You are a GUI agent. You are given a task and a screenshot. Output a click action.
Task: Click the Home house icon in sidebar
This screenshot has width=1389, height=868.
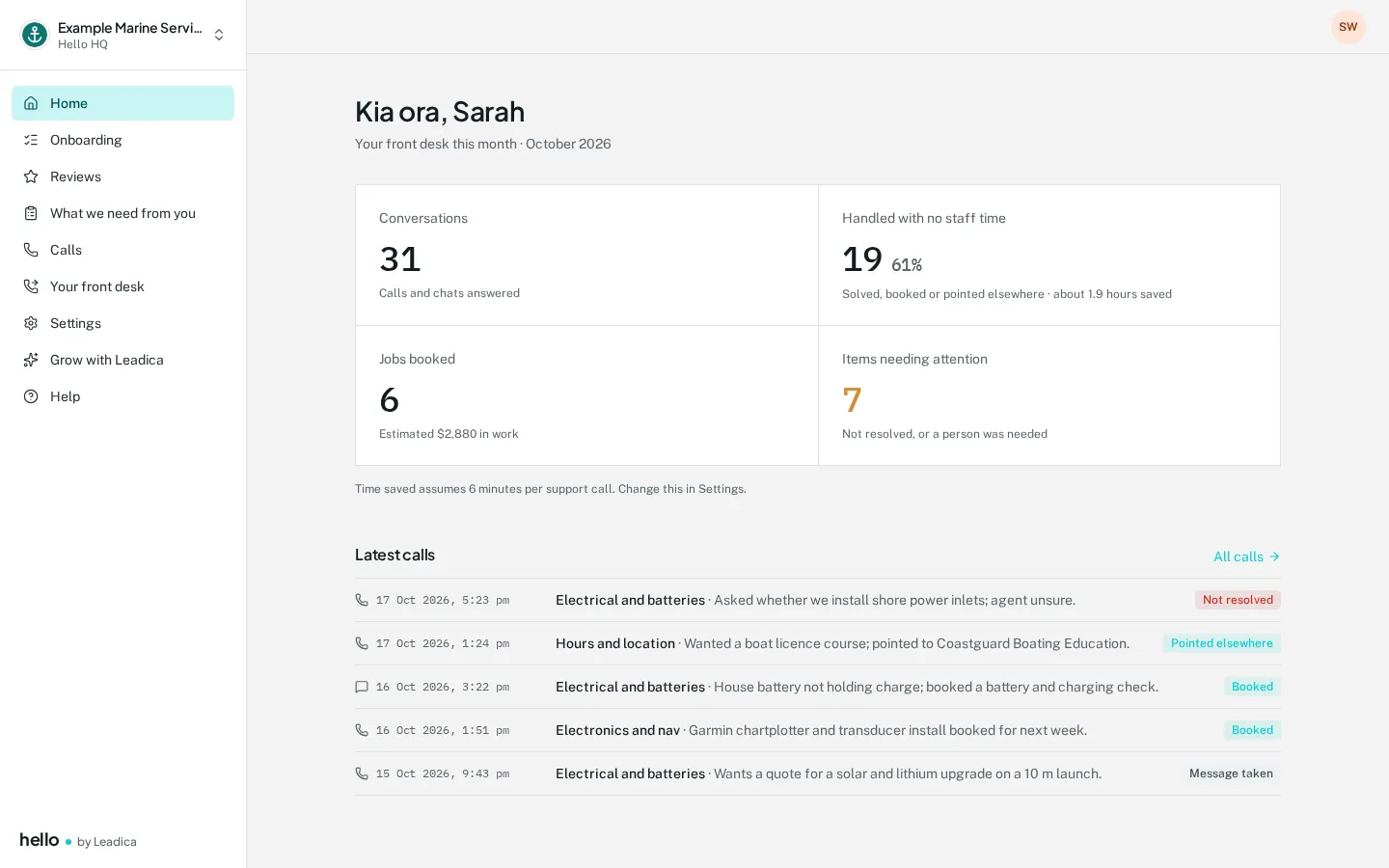coord(31,103)
